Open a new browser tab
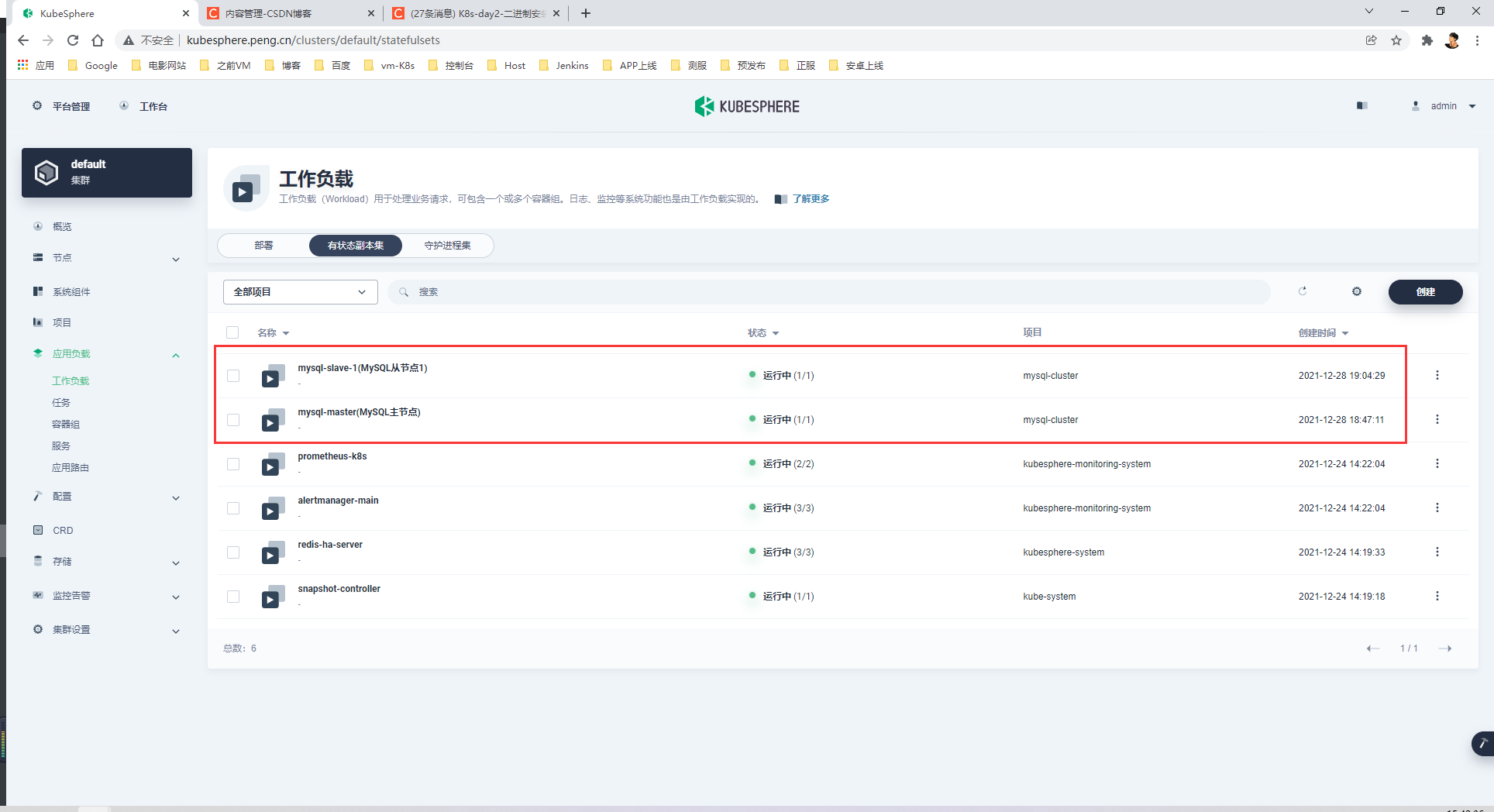The width and height of the screenshot is (1494, 812). pyautogui.click(x=586, y=13)
